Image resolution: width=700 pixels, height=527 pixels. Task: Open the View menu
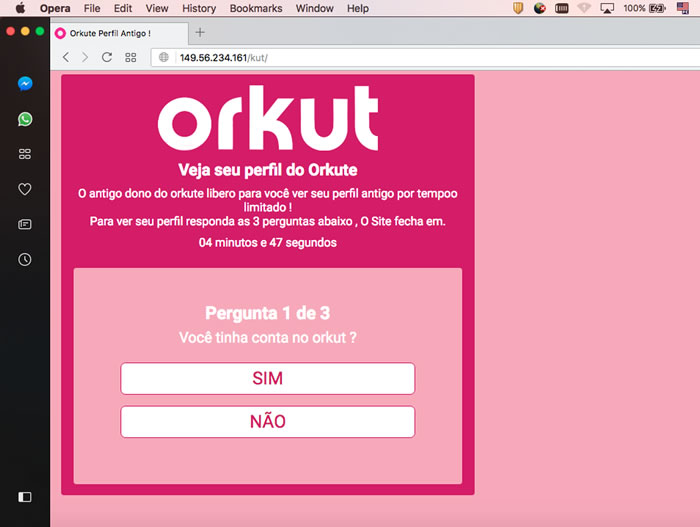(157, 8)
